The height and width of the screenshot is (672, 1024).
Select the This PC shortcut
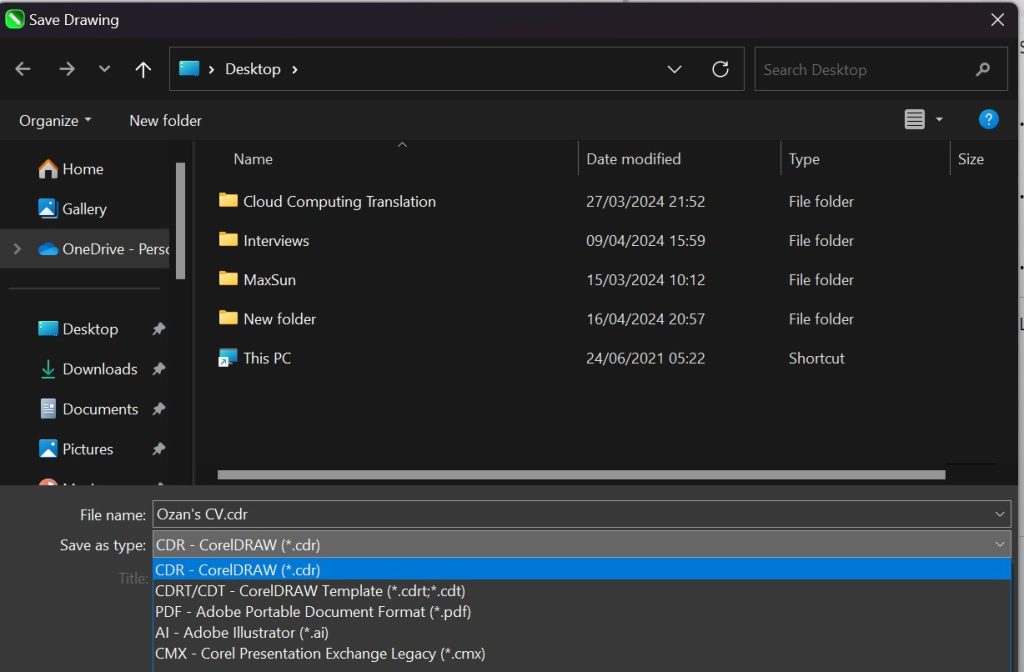[x=267, y=359]
